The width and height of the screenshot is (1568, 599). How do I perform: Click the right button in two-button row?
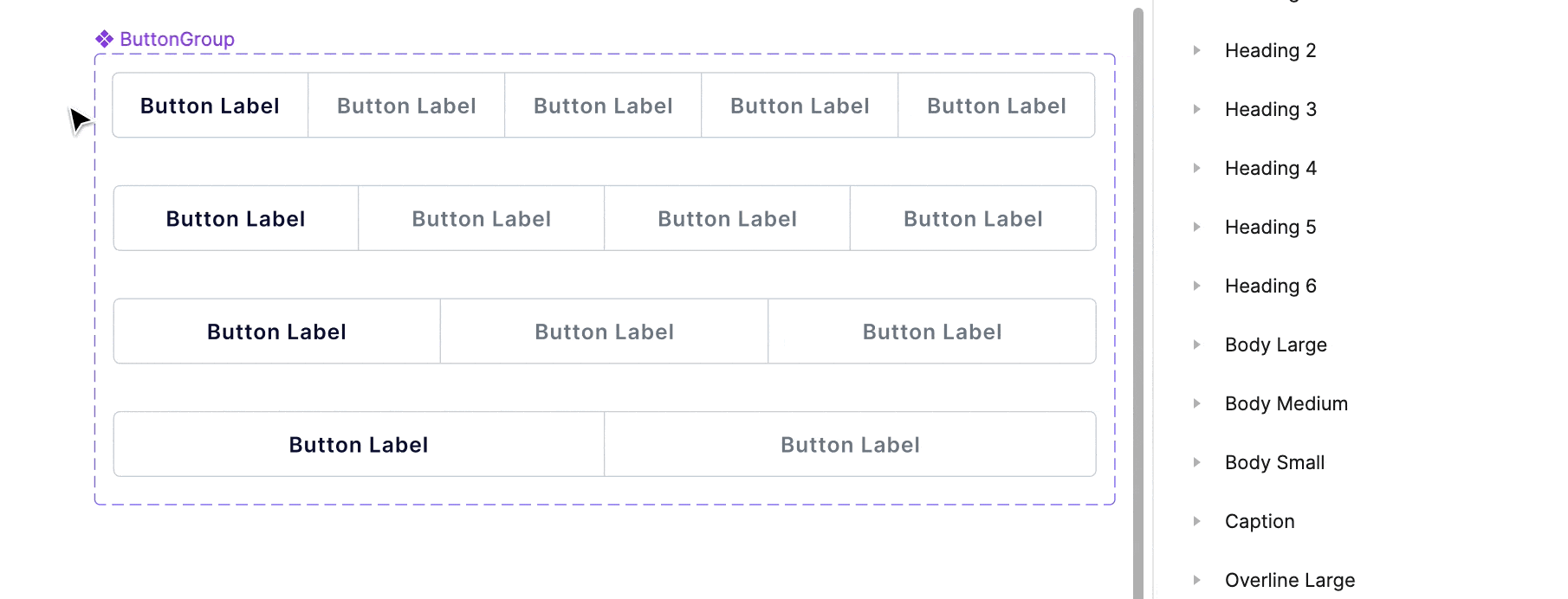point(850,445)
